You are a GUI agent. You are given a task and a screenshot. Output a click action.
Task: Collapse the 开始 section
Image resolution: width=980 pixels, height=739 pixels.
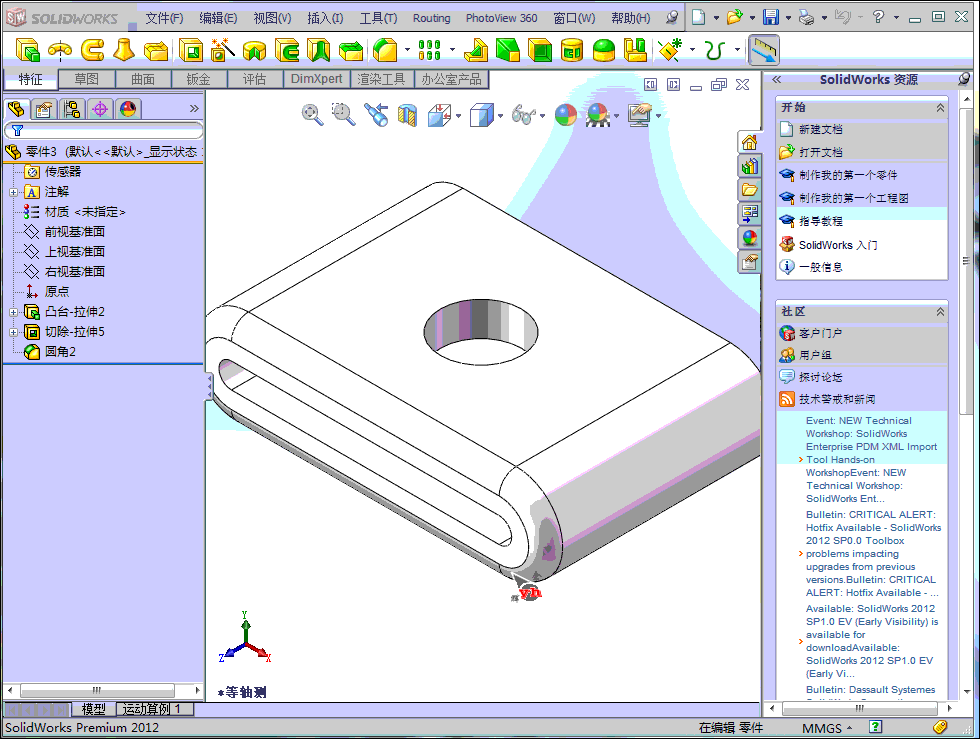(940, 108)
